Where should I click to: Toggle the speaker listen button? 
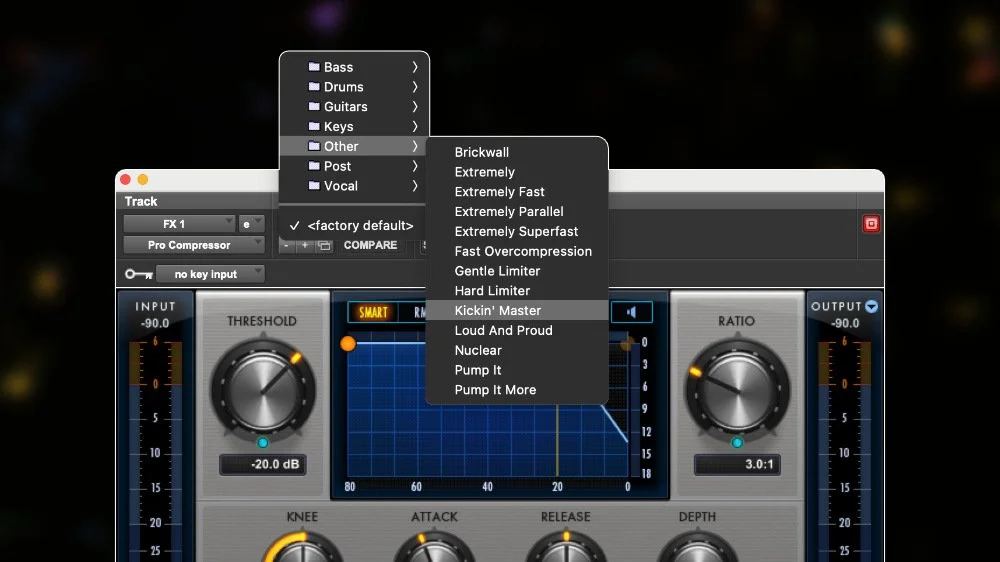tap(631, 312)
